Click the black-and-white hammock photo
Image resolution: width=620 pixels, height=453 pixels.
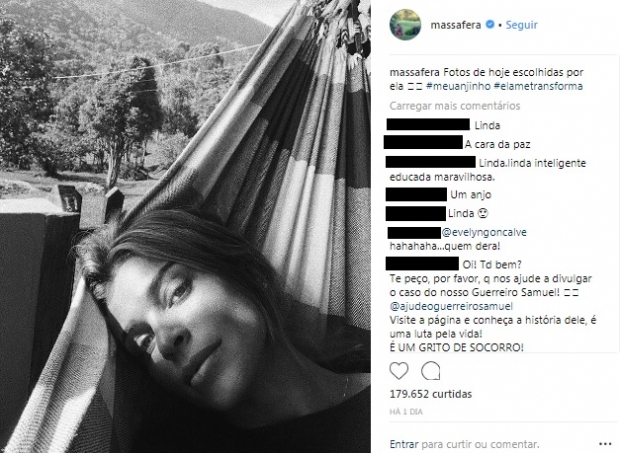click(185, 226)
